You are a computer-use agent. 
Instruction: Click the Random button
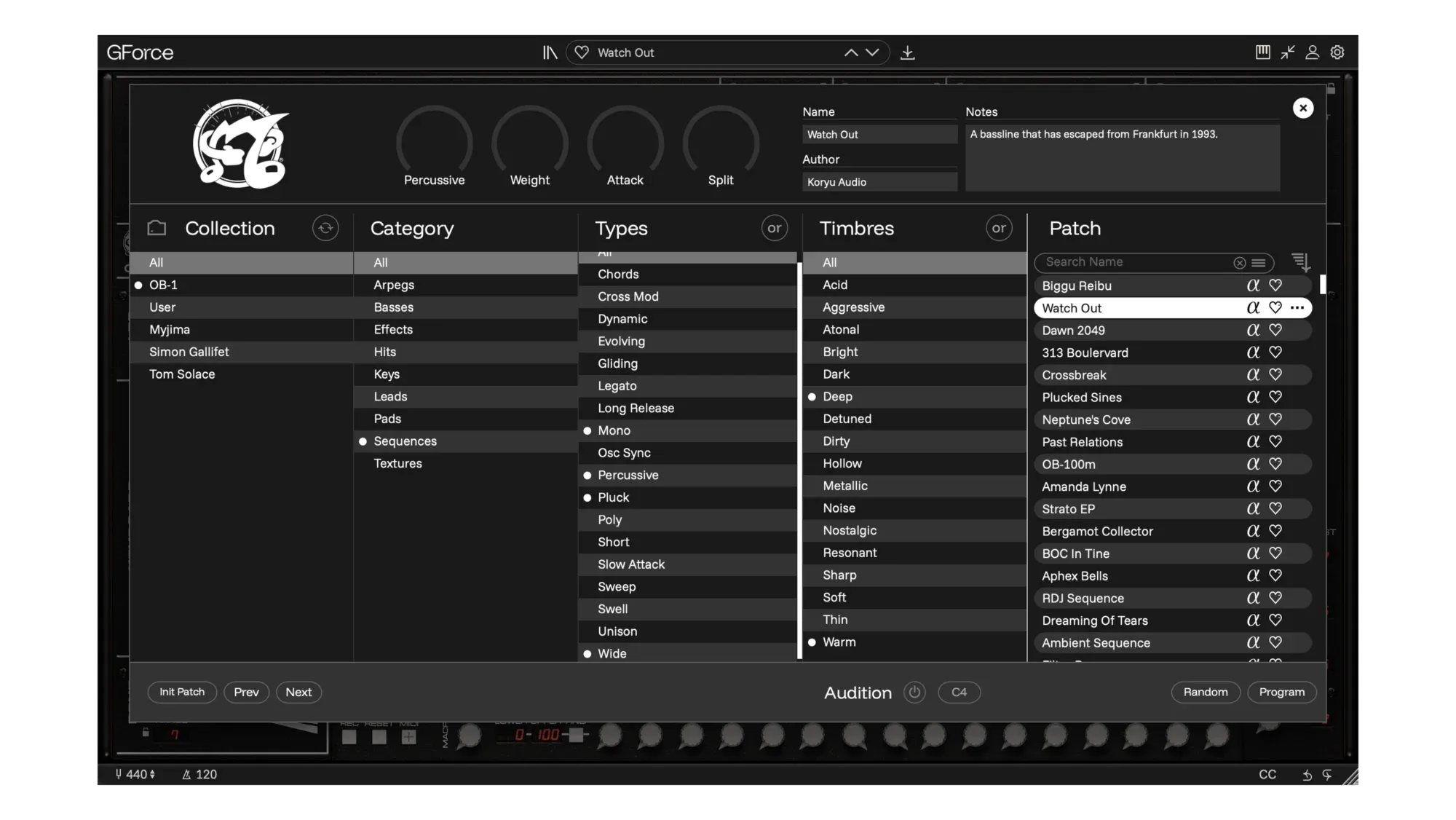(1205, 692)
